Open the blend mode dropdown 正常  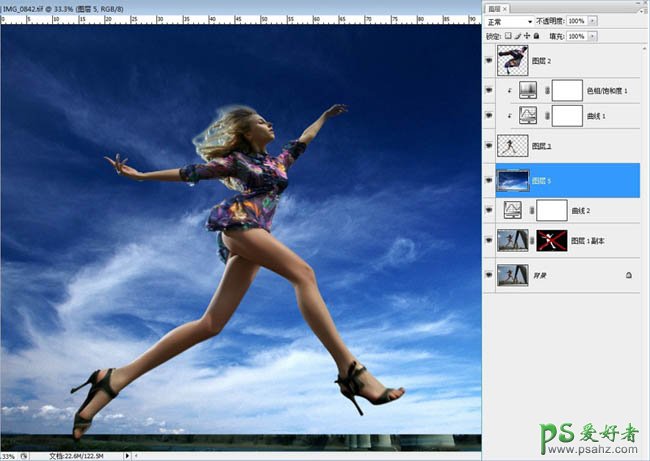pos(509,21)
